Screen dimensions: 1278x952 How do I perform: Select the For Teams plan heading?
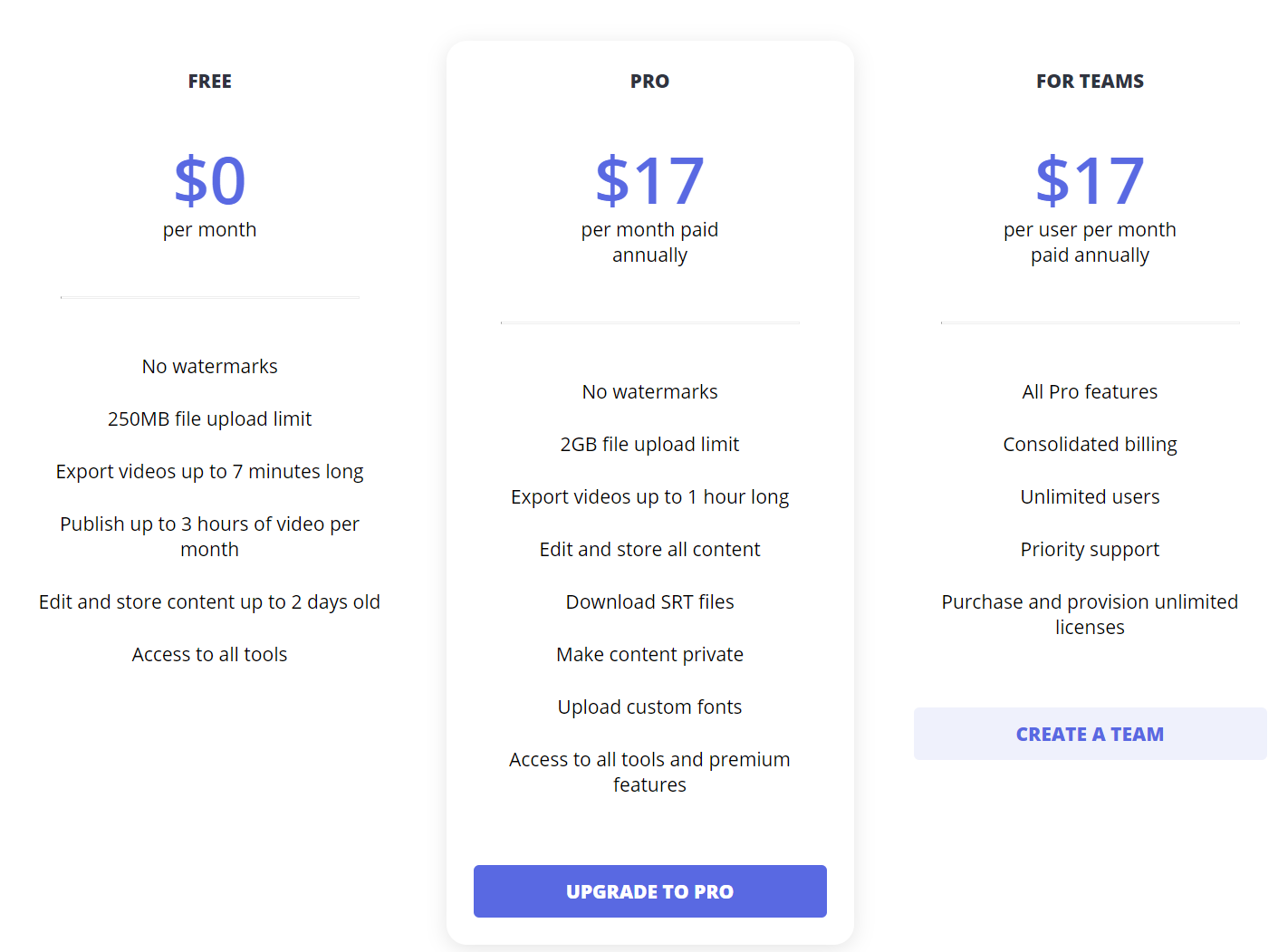(x=1090, y=82)
